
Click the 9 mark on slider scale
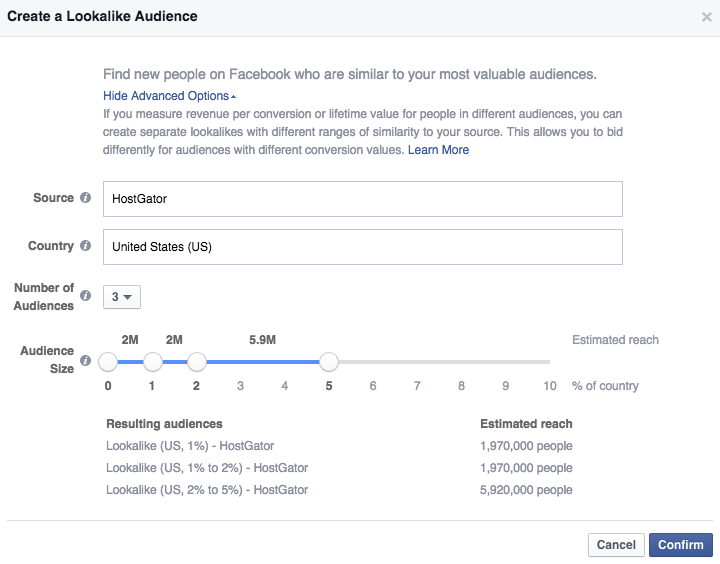506,386
